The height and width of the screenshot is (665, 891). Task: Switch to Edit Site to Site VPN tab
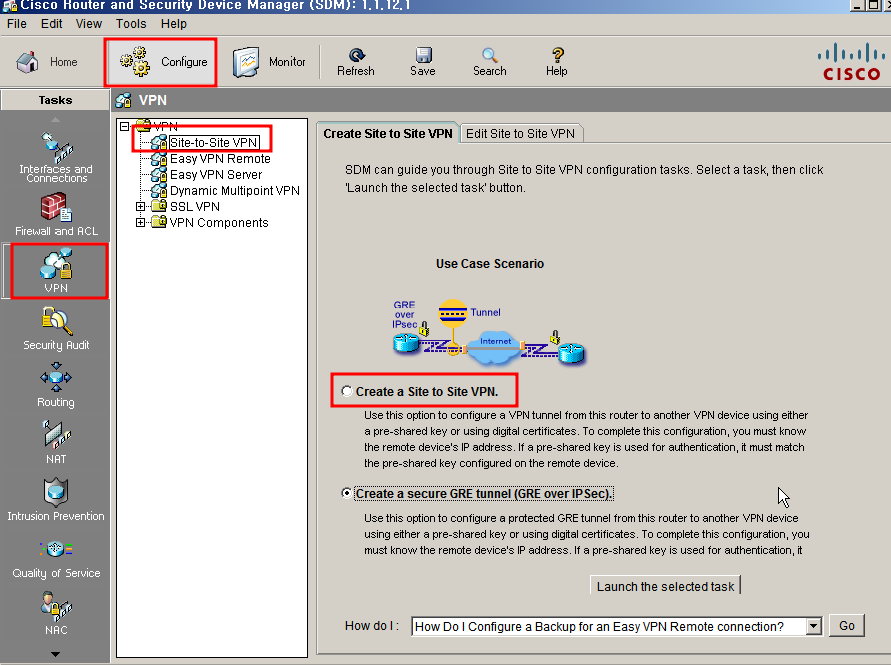click(521, 134)
